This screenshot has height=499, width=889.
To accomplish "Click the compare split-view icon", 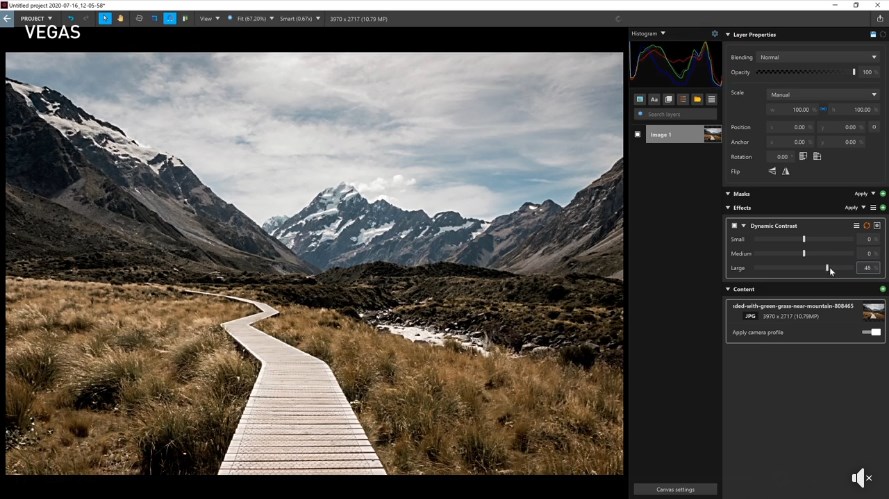I will pos(185,19).
